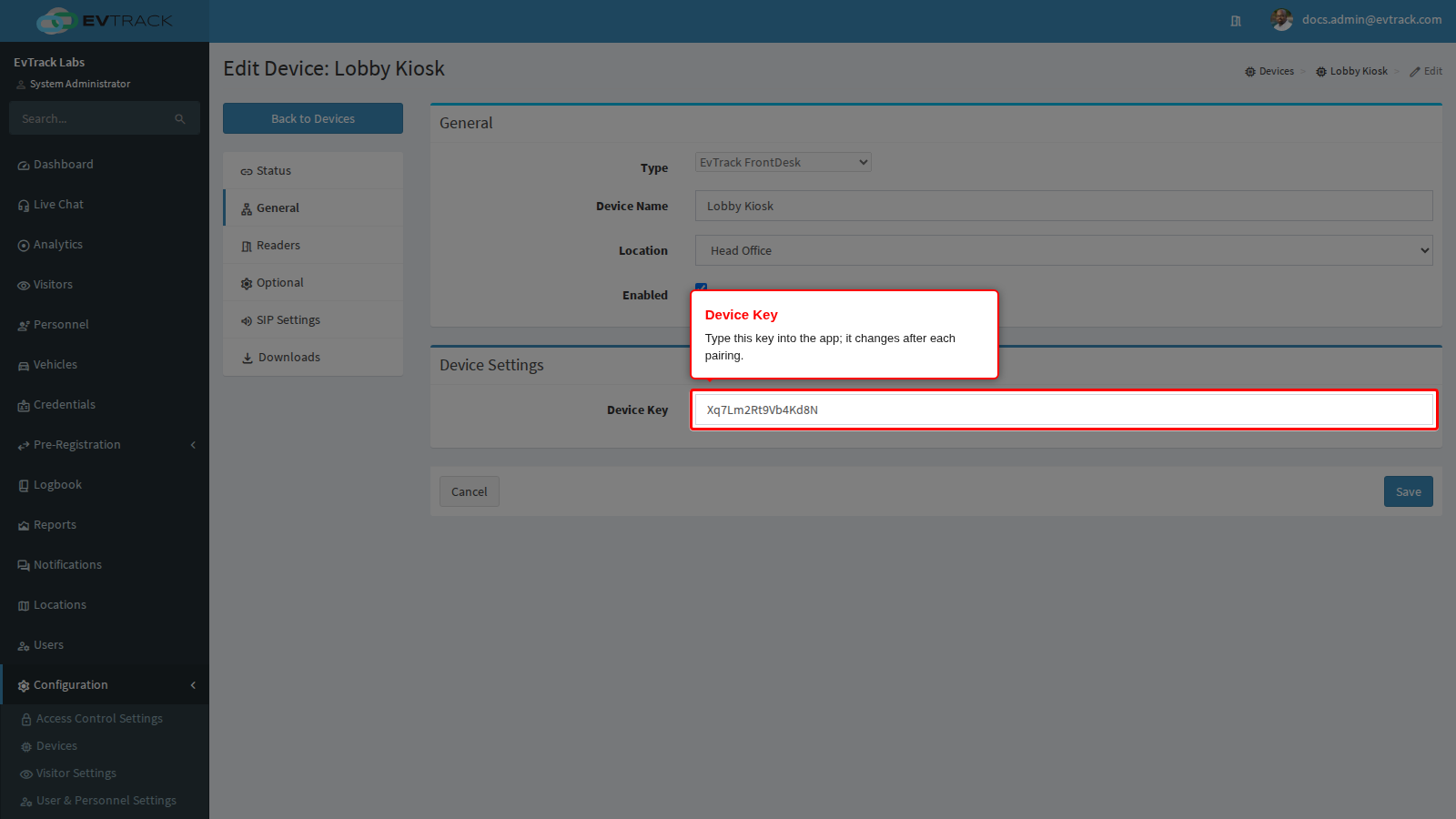
Task: Click Back to Devices button
Action: coord(313,118)
